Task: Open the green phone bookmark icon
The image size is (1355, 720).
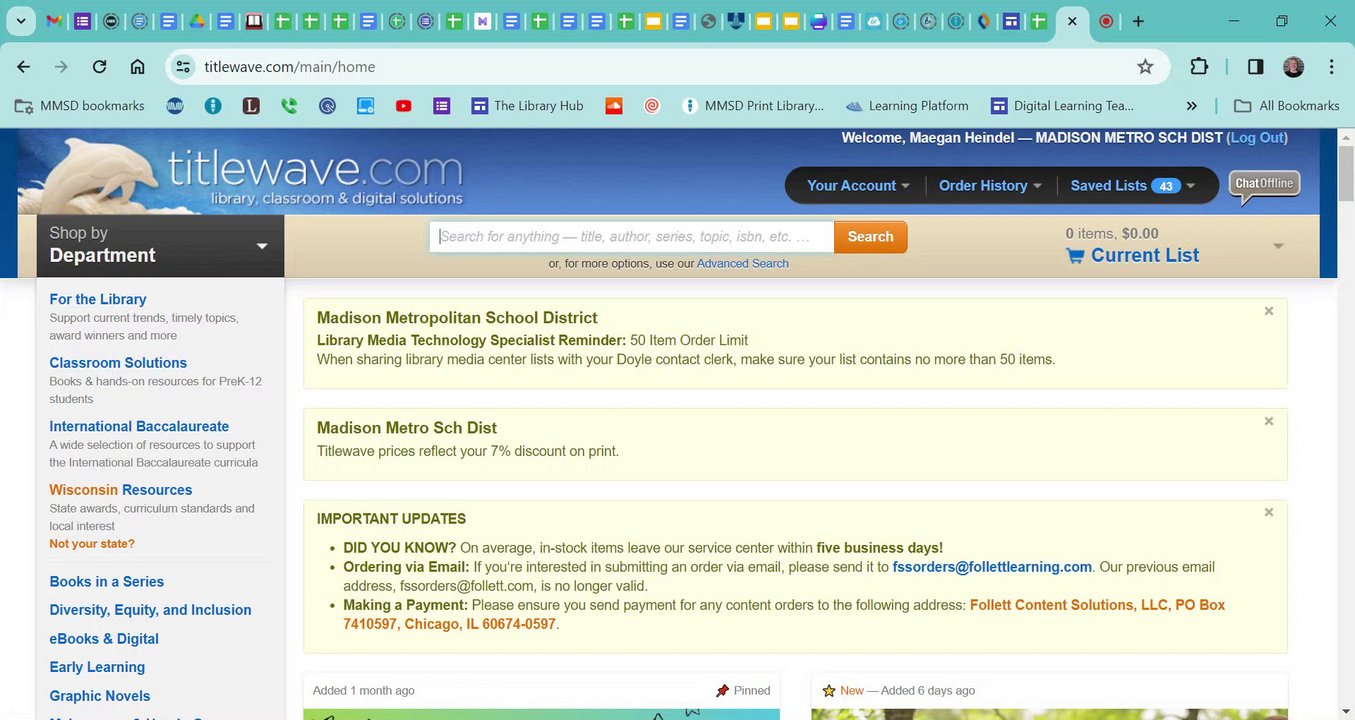Action: 289,106
